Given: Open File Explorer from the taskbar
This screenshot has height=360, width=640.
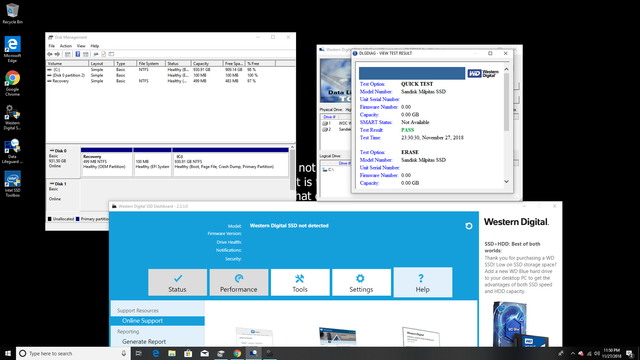Looking at the screenshot, I should point(172,353).
